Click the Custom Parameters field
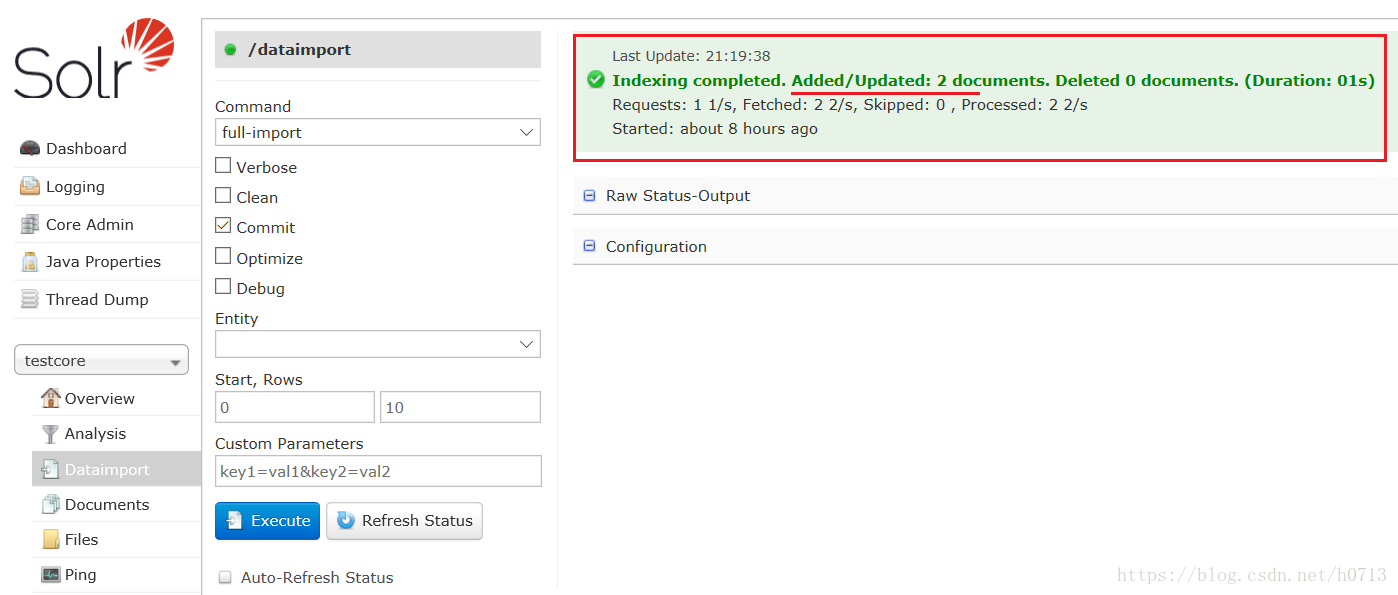 pyautogui.click(x=378, y=471)
